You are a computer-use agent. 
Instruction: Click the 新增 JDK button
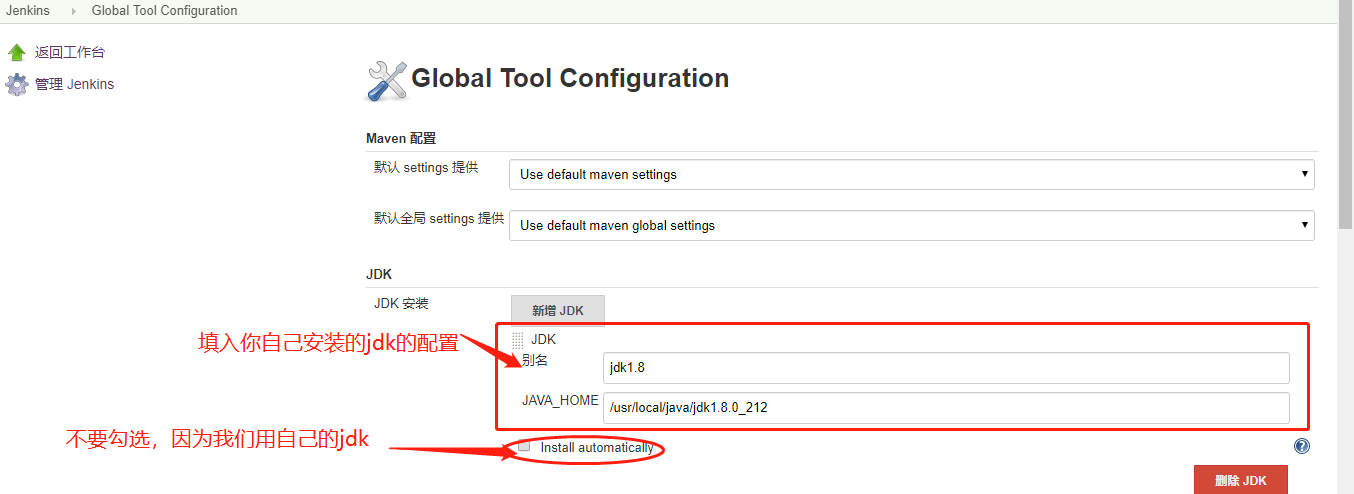[x=557, y=311]
